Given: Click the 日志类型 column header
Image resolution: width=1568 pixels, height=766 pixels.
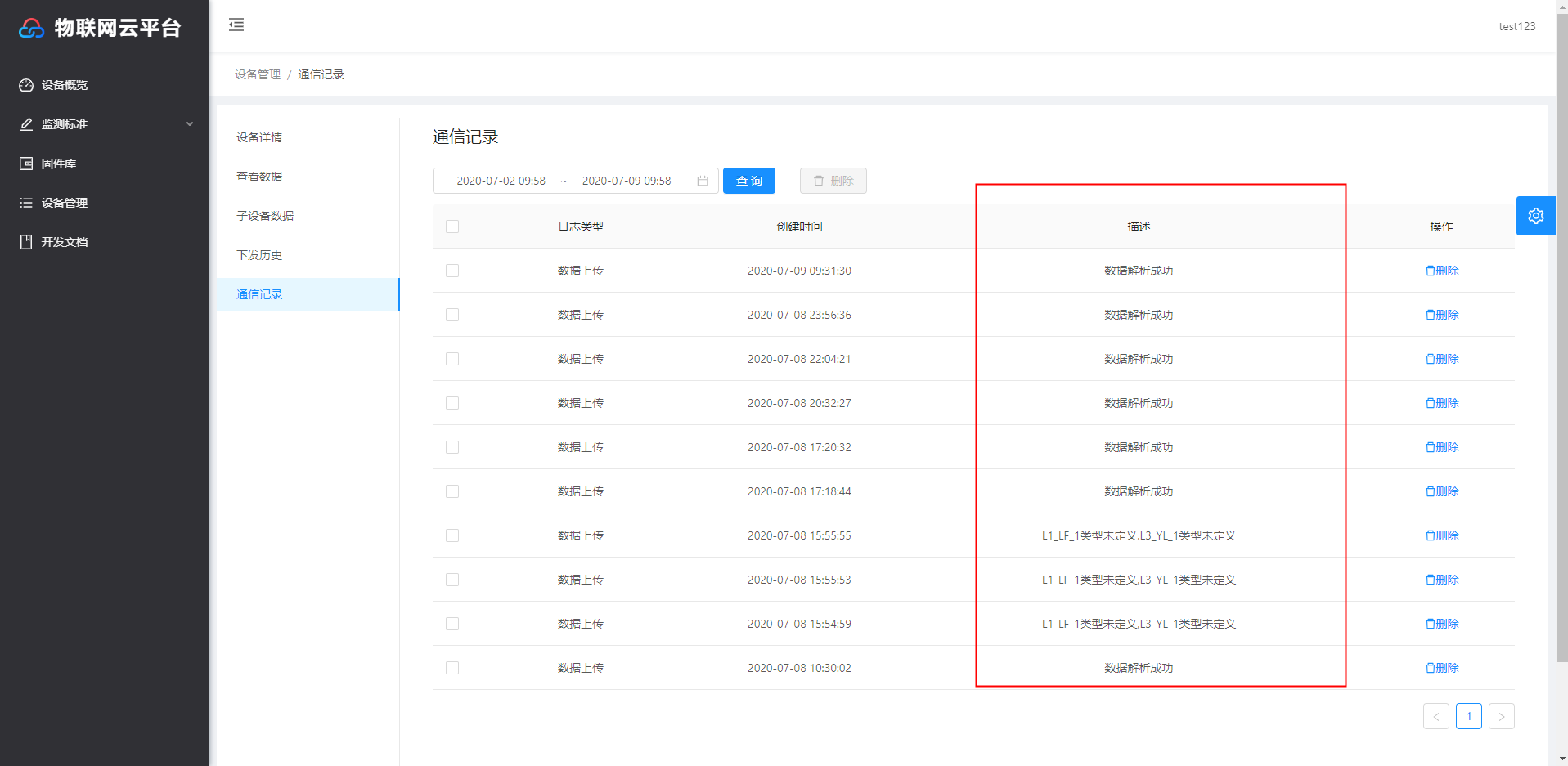Looking at the screenshot, I should 581,226.
